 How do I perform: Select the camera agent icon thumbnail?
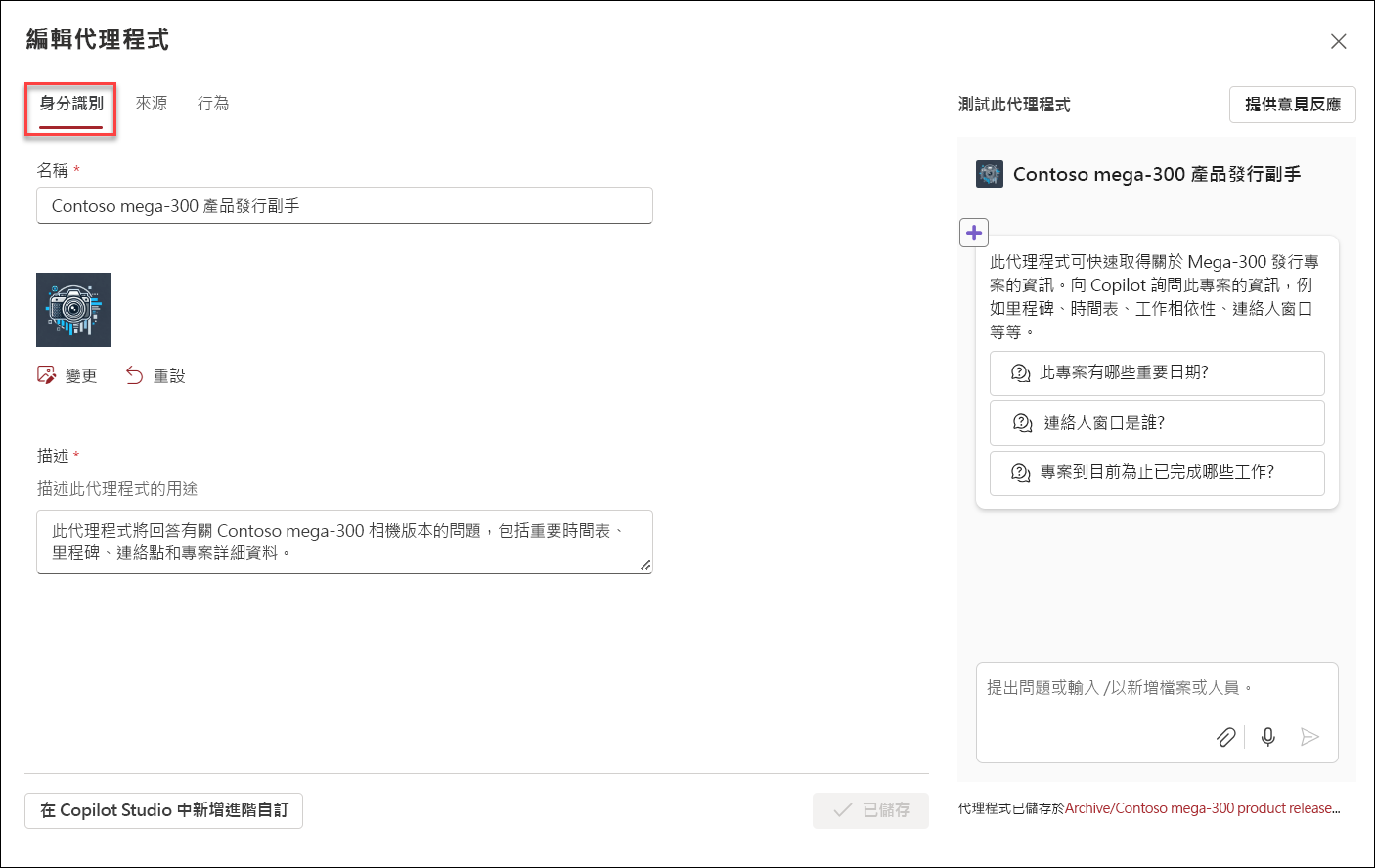tap(73, 310)
